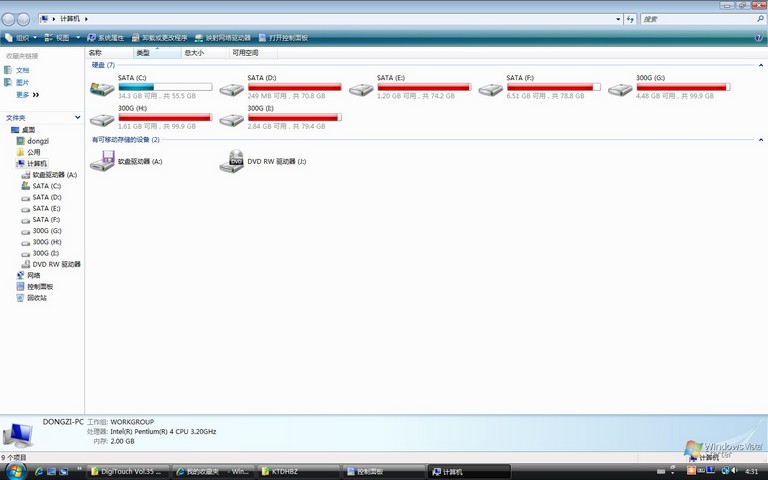Select the SATA (E:) drive icon
The width and height of the screenshot is (768, 480).
click(361, 89)
